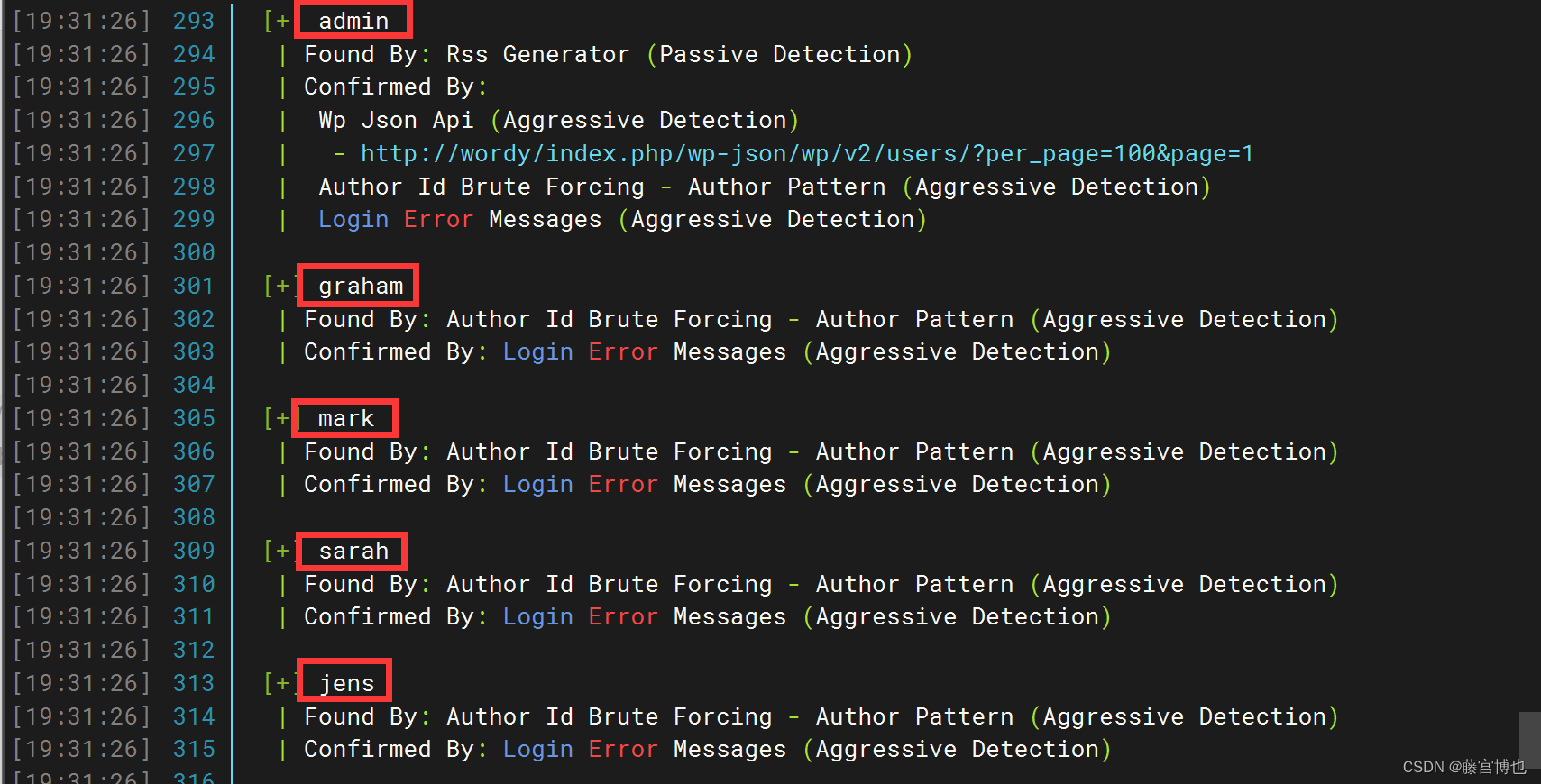Select the username graham

click(361, 287)
